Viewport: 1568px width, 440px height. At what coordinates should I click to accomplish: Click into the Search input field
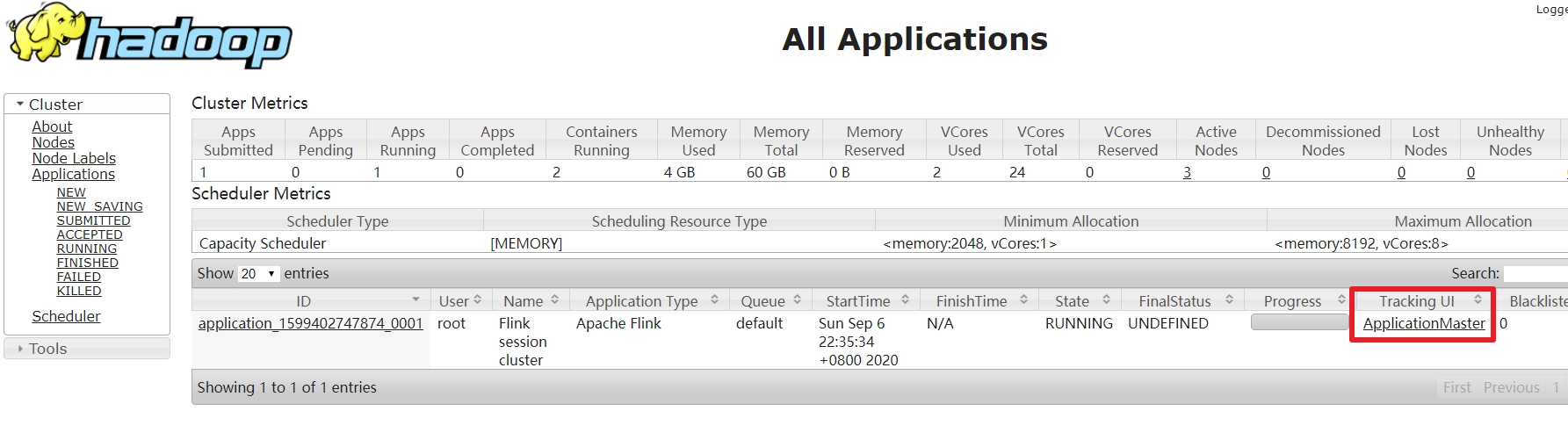coord(1535,274)
